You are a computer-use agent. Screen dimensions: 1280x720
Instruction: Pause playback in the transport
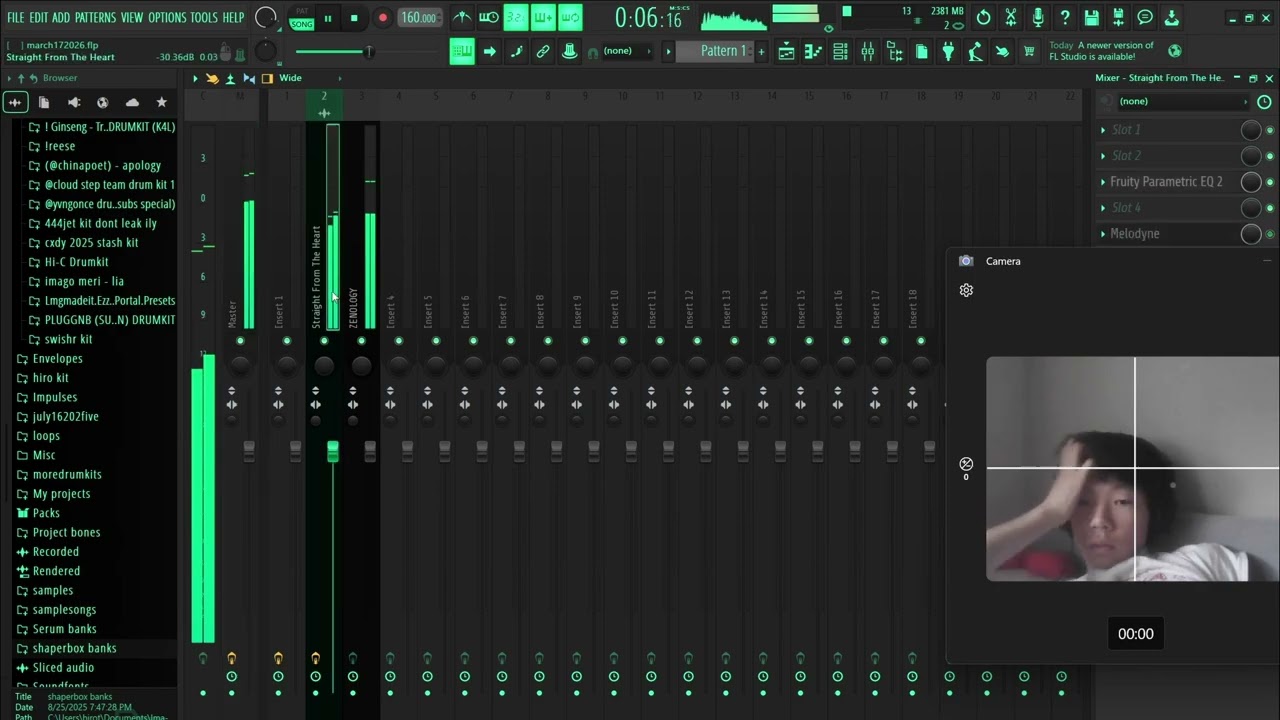click(x=327, y=18)
